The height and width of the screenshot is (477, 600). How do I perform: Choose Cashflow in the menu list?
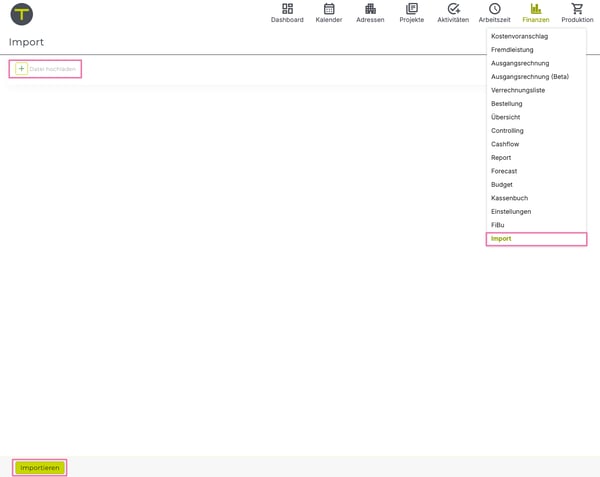(505, 144)
